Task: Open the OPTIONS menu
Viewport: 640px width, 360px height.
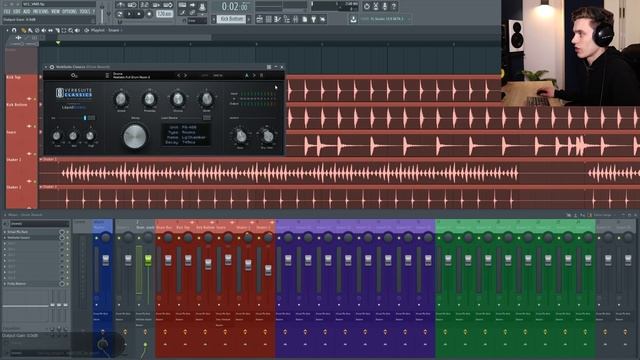Action: point(69,12)
